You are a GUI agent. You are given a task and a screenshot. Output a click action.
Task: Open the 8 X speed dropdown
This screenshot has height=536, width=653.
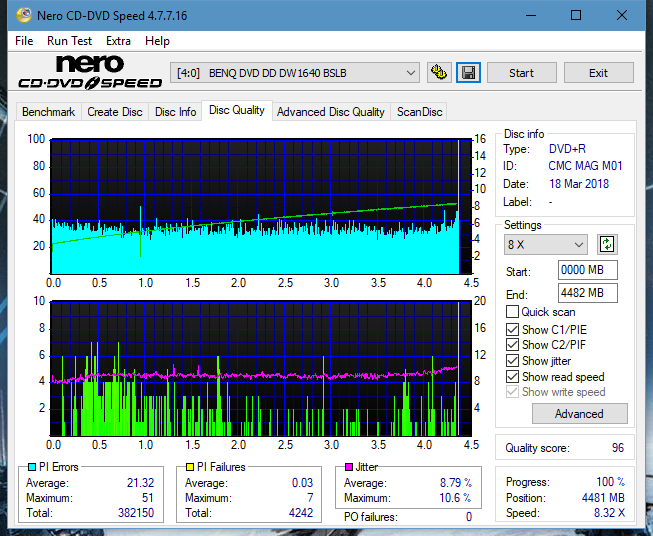[546, 244]
